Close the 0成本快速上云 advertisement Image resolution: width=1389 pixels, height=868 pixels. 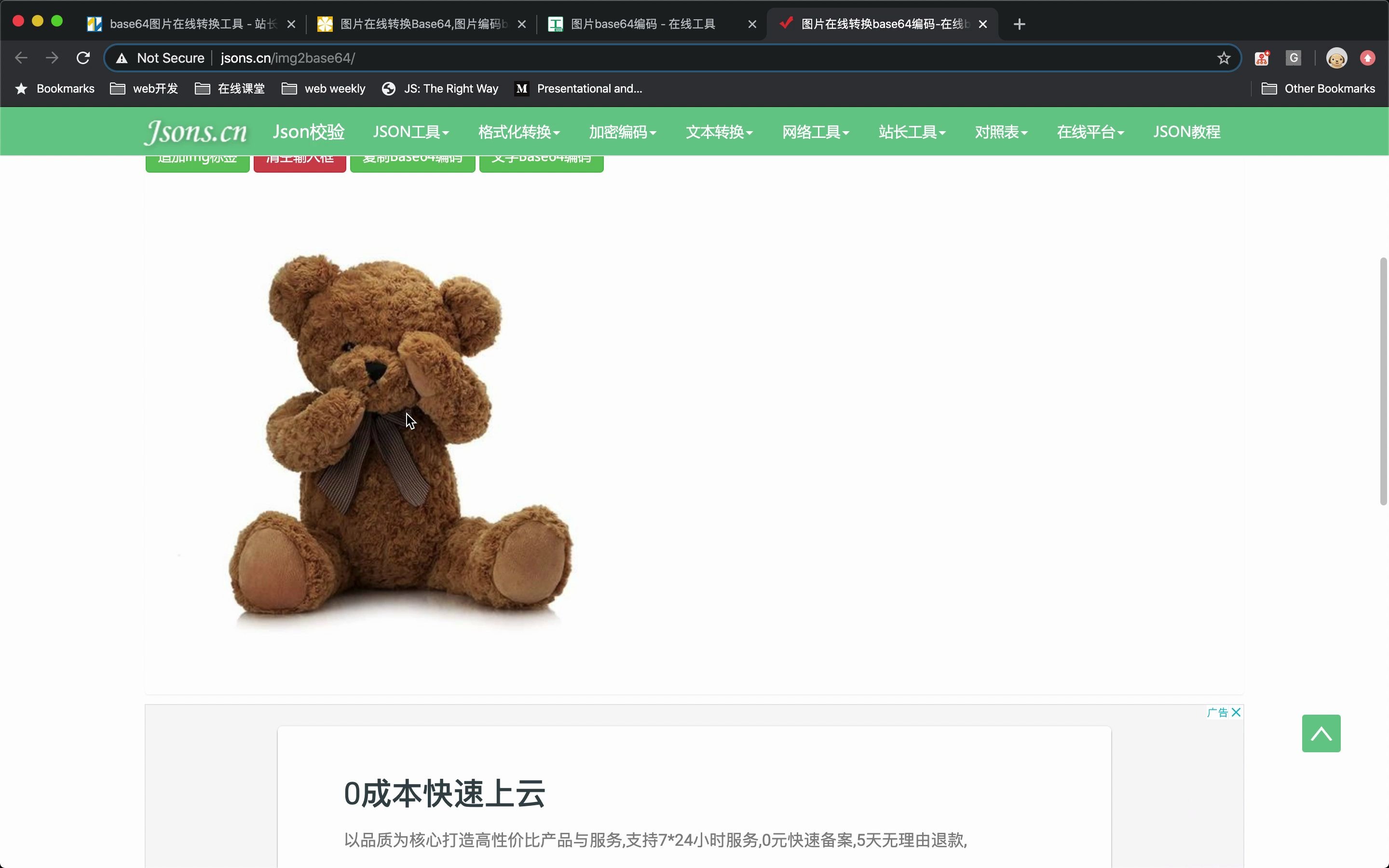click(x=1235, y=712)
